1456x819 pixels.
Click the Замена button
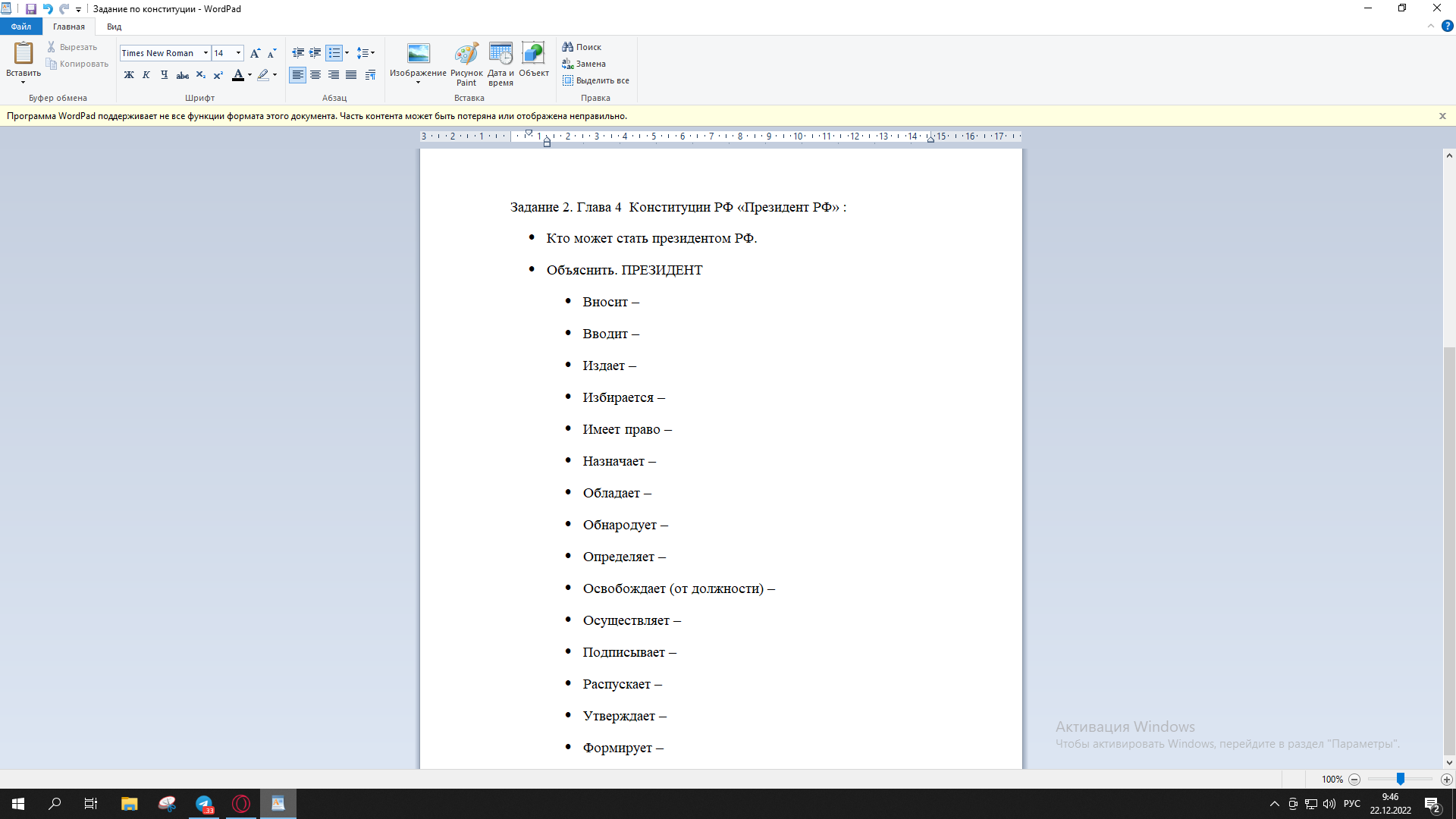pos(584,64)
